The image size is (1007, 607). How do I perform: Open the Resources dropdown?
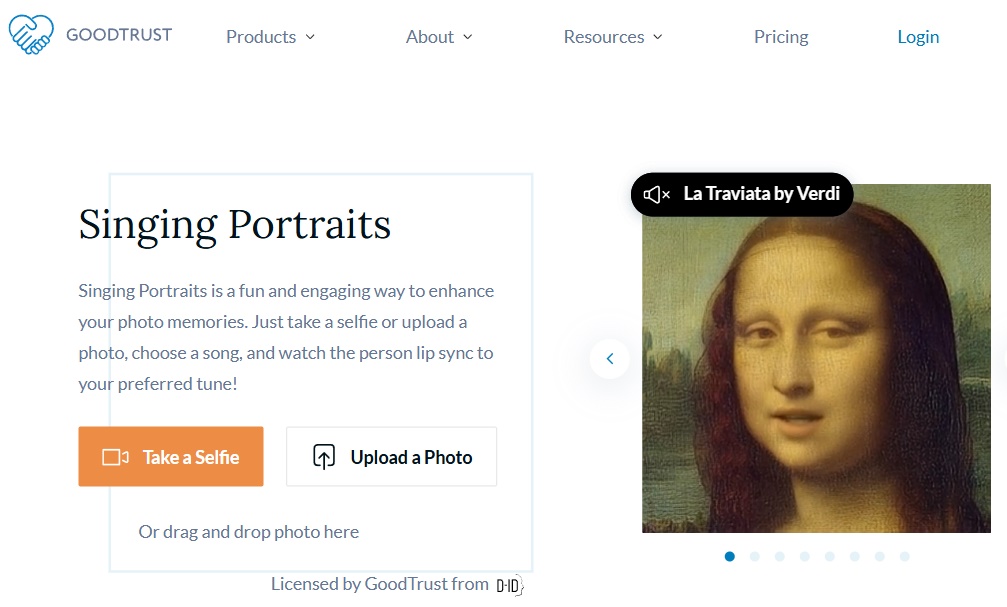coord(612,36)
